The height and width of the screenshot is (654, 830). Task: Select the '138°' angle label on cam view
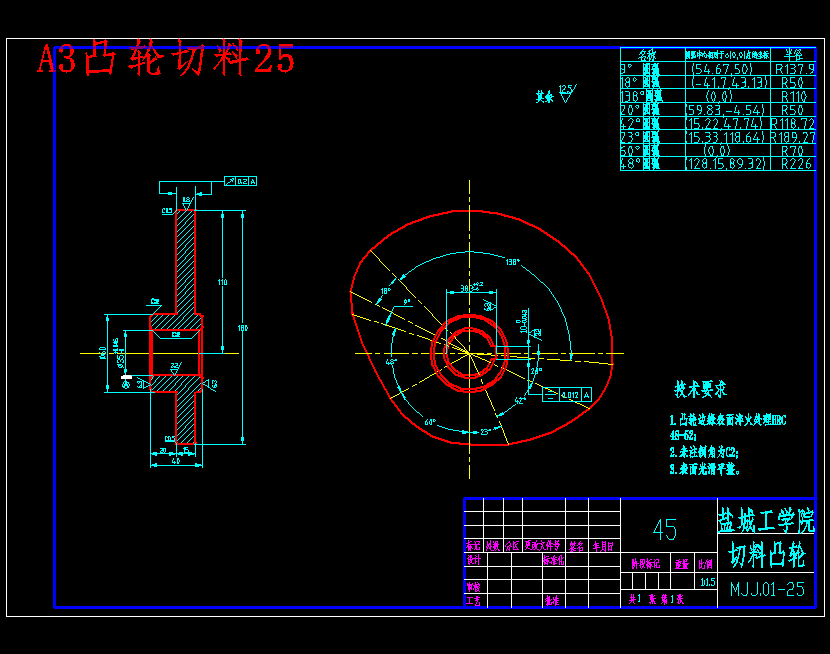pyautogui.click(x=512, y=262)
